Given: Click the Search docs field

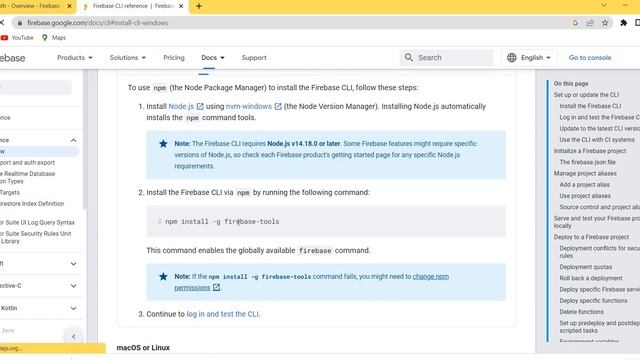Looking at the screenshot, I should 447,58.
